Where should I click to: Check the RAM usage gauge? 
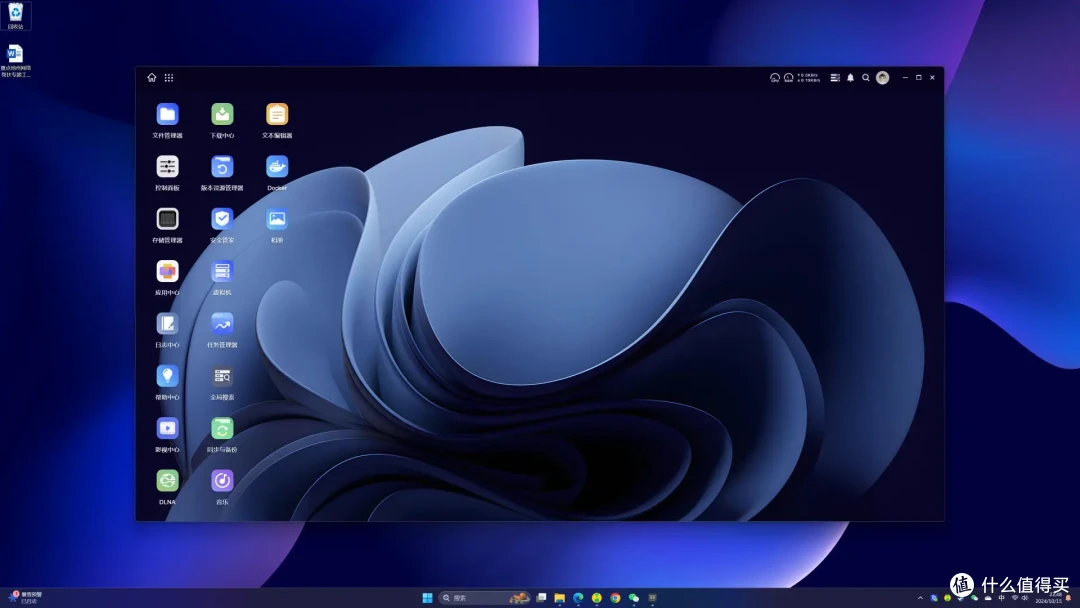click(789, 78)
